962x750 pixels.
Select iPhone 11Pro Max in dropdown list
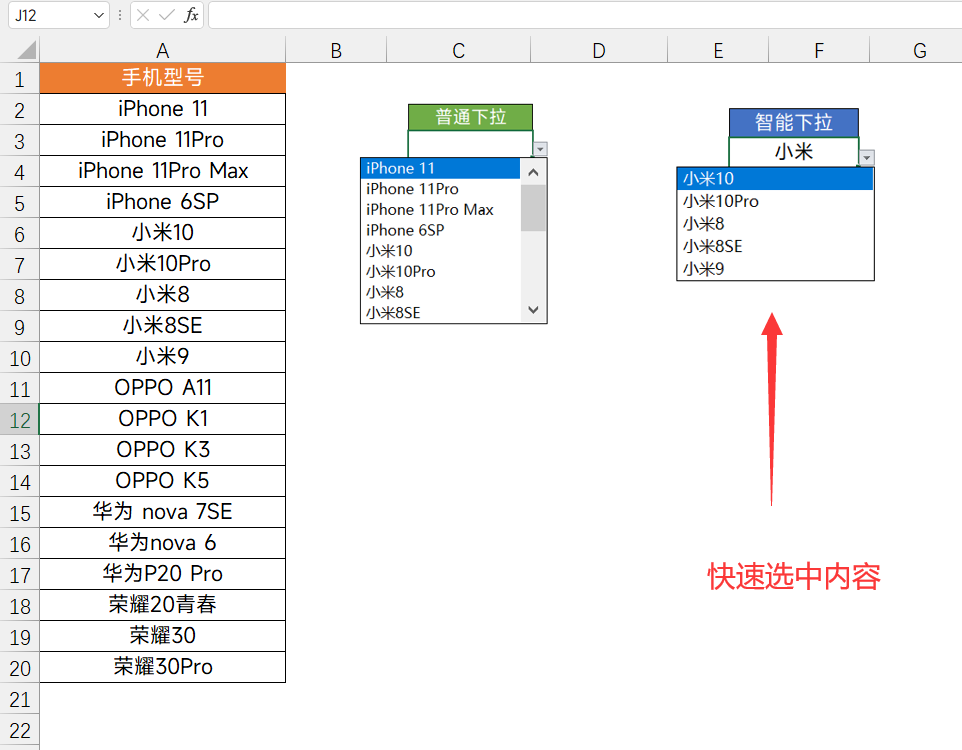(x=430, y=210)
